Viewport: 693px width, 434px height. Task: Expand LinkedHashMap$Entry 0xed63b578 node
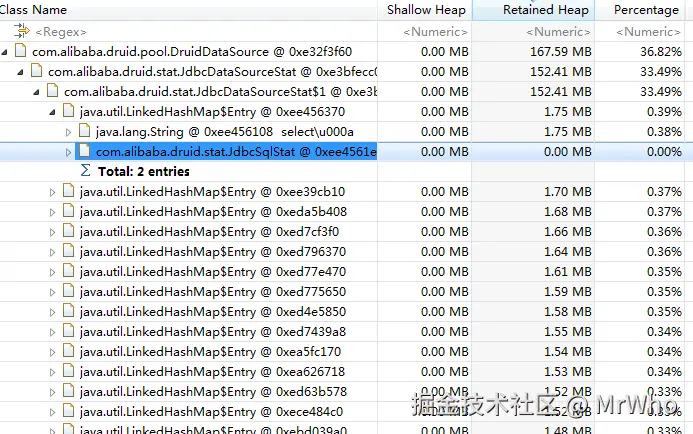point(52,392)
